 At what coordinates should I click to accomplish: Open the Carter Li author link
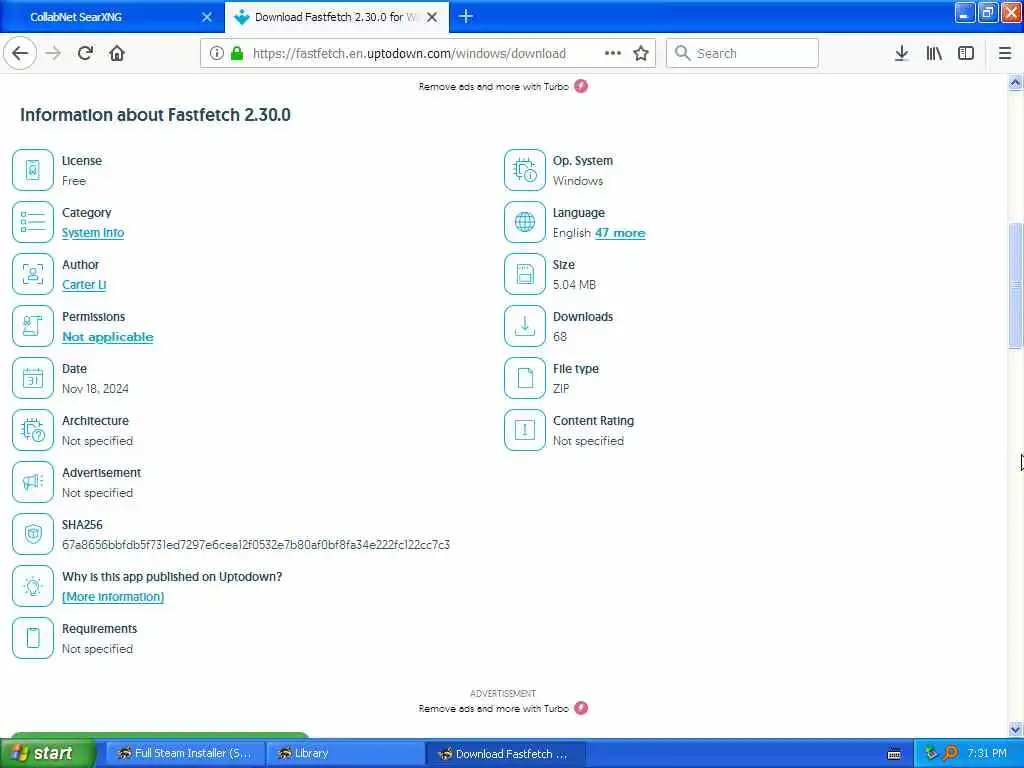coord(84,285)
